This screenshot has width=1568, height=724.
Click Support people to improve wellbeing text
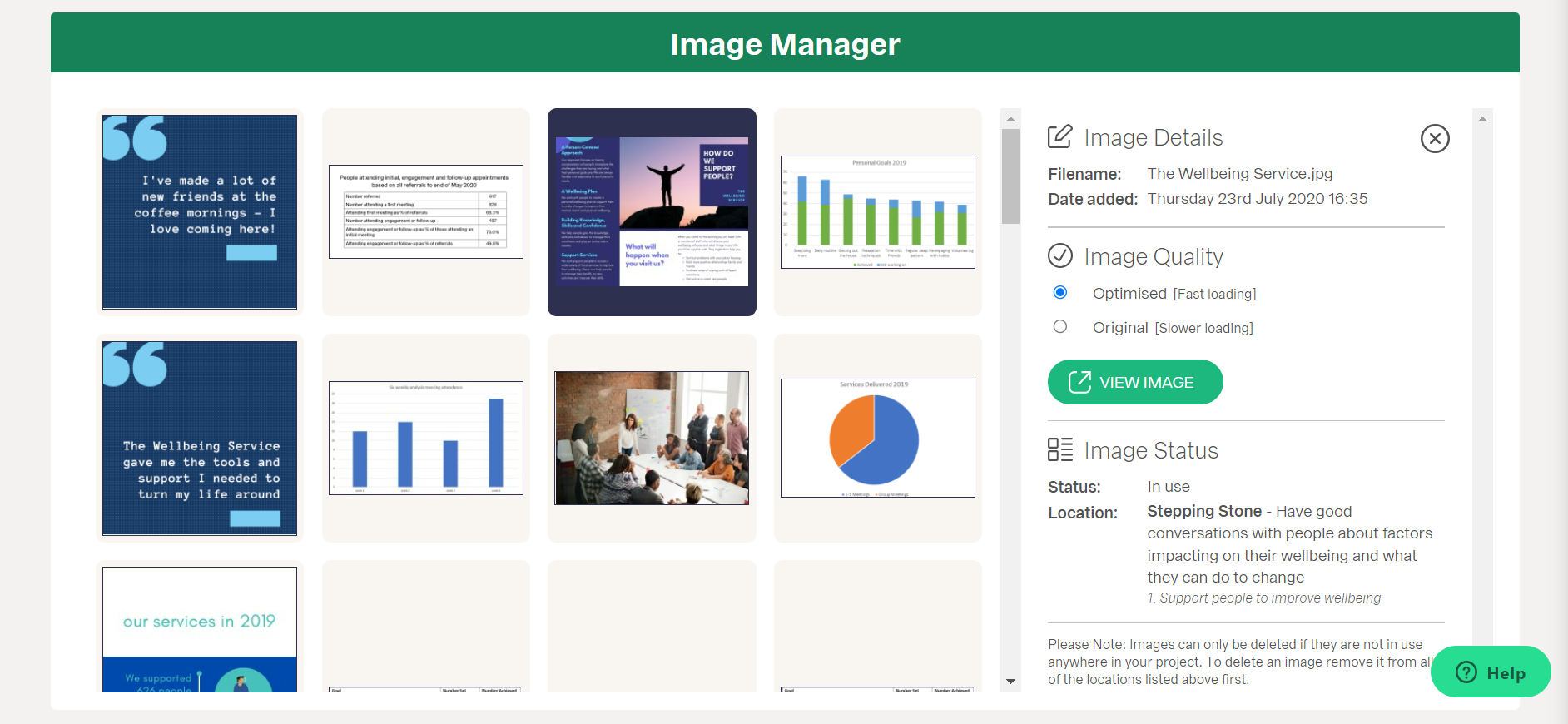1264,598
